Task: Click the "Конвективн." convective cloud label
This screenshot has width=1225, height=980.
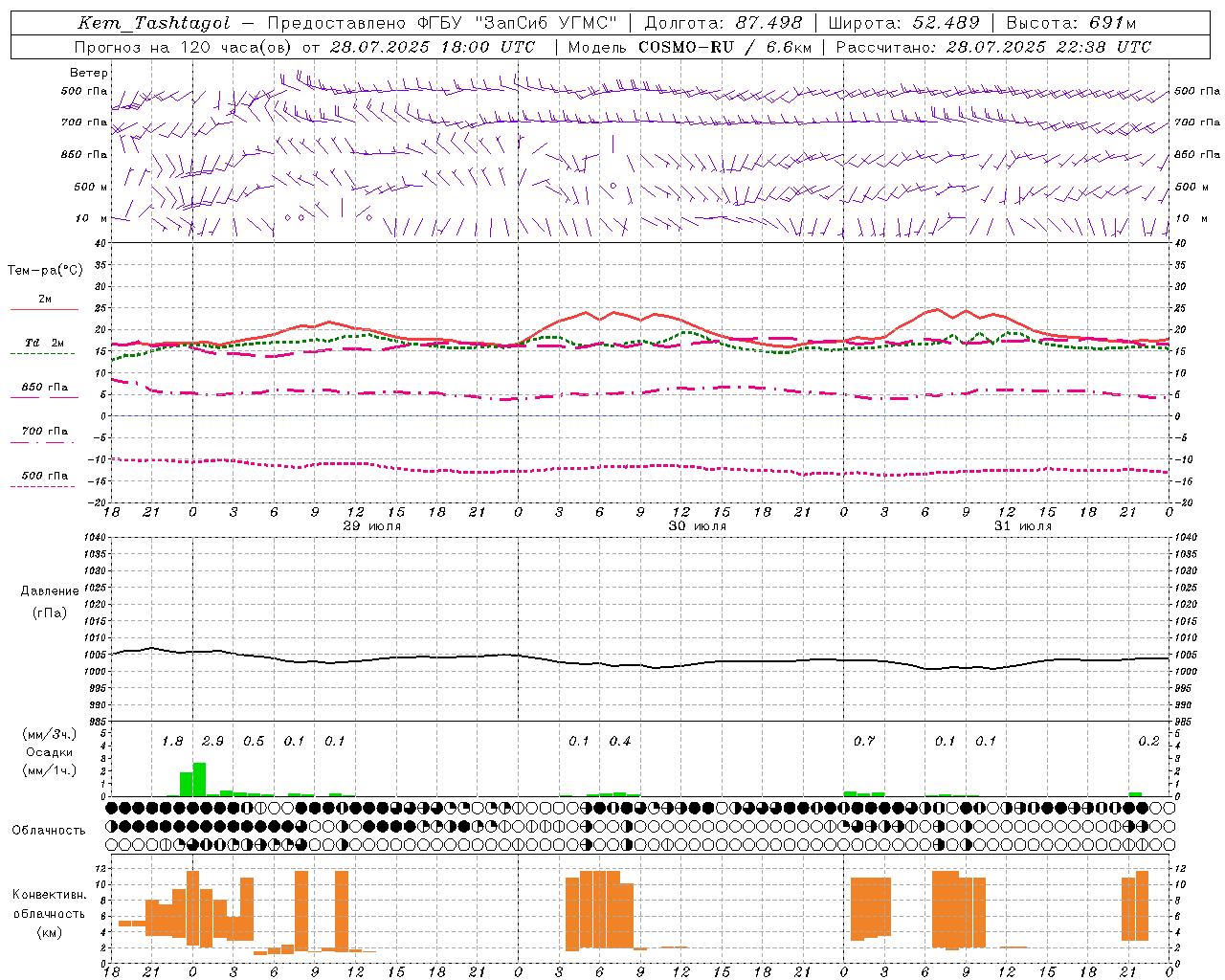Action: click(x=49, y=895)
